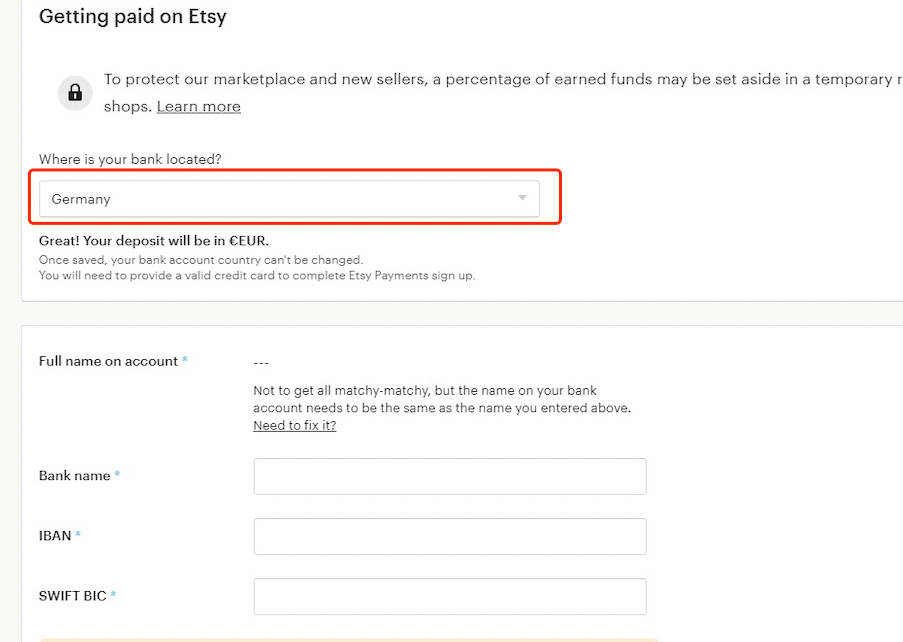The height and width of the screenshot is (642, 903).
Task: Click the lock icon in the notice
Action: pos(74,93)
